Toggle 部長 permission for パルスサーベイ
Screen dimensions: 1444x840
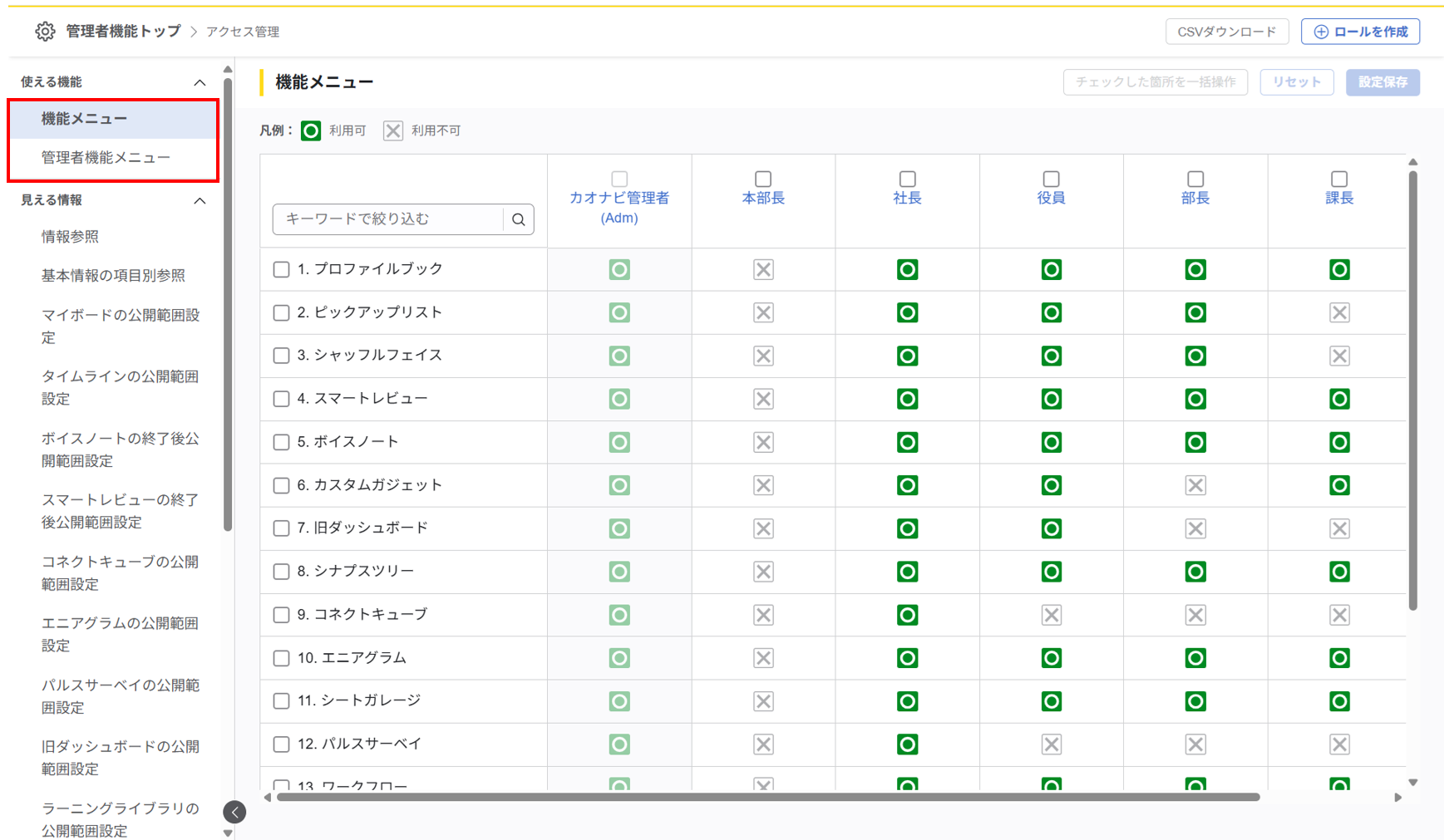[x=1195, y=744]
